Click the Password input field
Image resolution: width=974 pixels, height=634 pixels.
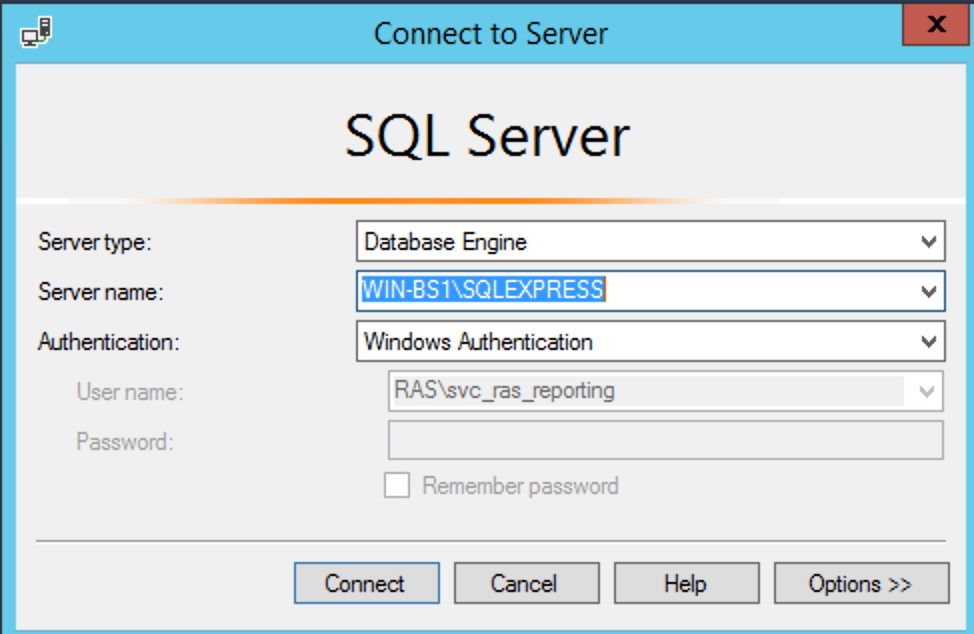coord(664,440)
